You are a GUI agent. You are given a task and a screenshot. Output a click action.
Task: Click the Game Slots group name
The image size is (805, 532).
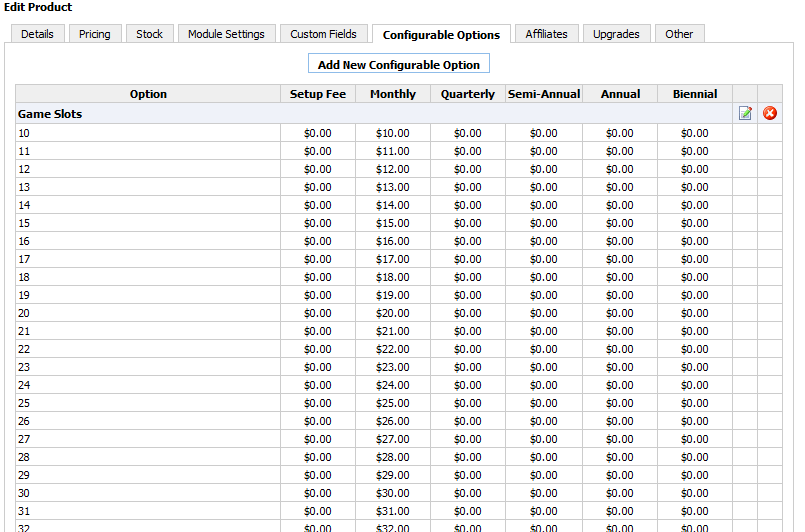tap(50, 114)
